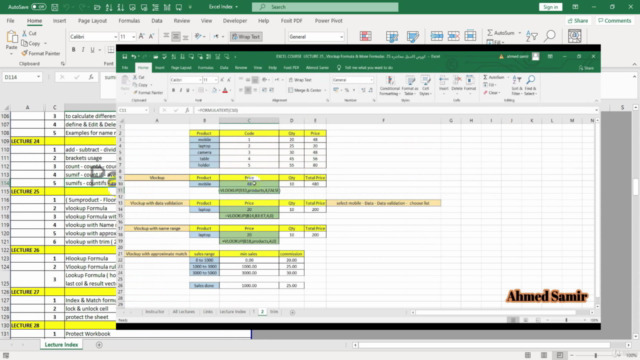Click the Paste icon in outer Excel
The image size is (640, 360).
11,38
